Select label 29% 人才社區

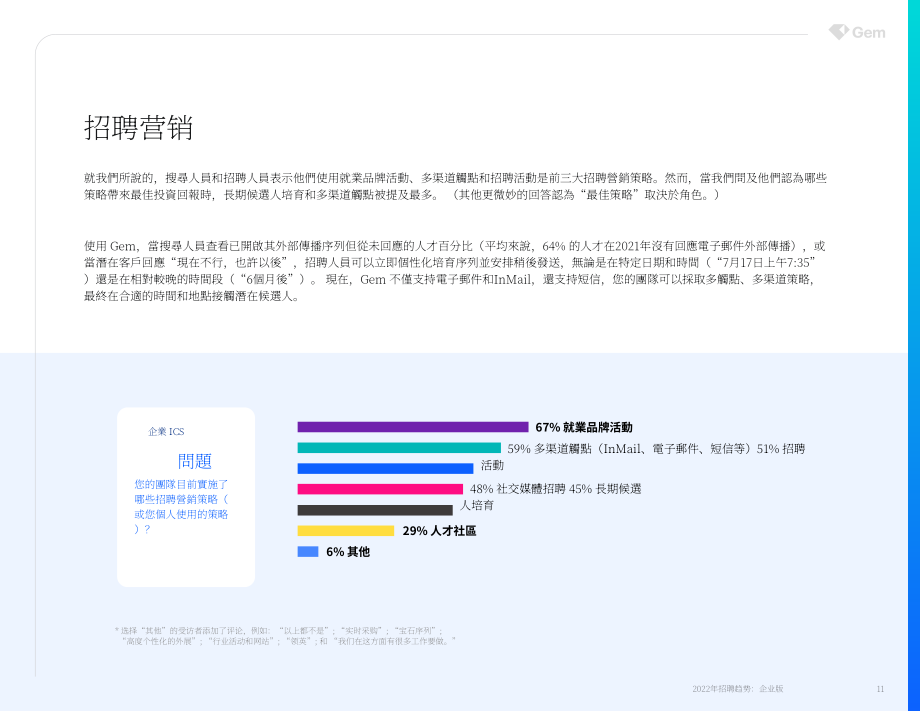point(439,531)
